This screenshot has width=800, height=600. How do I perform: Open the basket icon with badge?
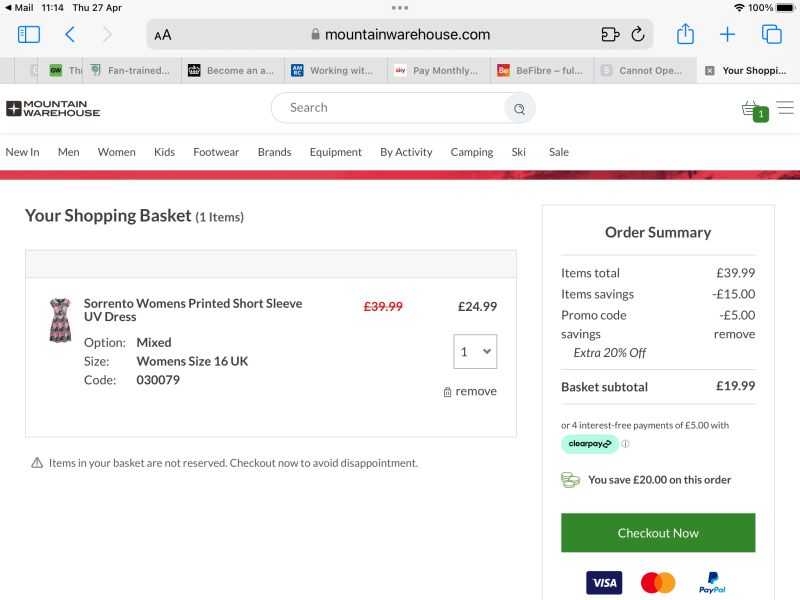752,109
